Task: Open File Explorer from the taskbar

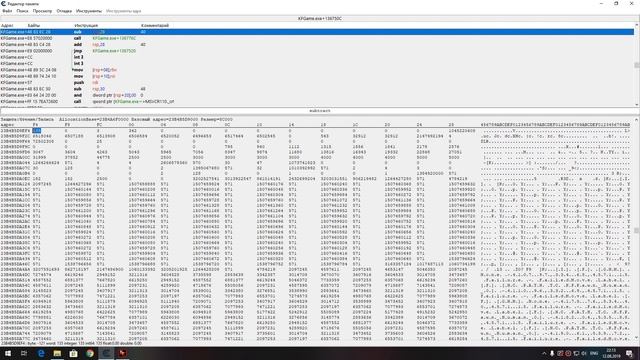Action: [57, 353]
